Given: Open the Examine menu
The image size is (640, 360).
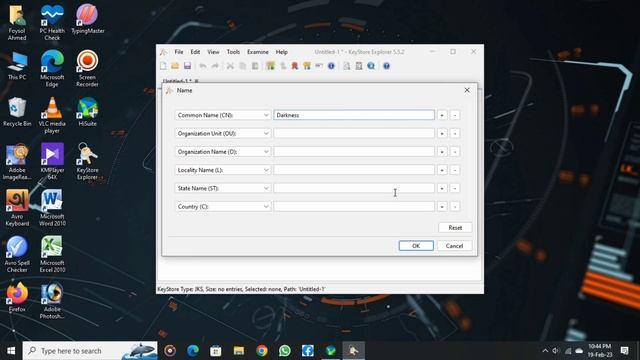Looking at the screenshot, I should [x=258, y=52].
